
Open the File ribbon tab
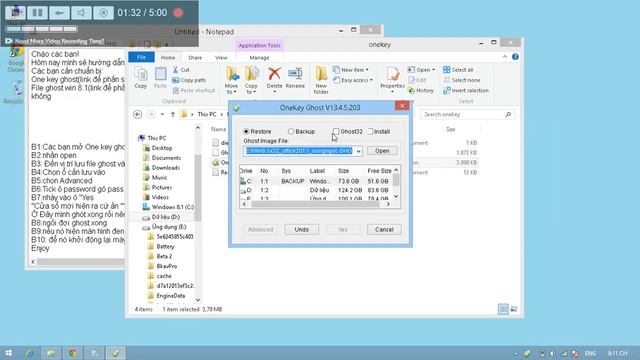141,58
